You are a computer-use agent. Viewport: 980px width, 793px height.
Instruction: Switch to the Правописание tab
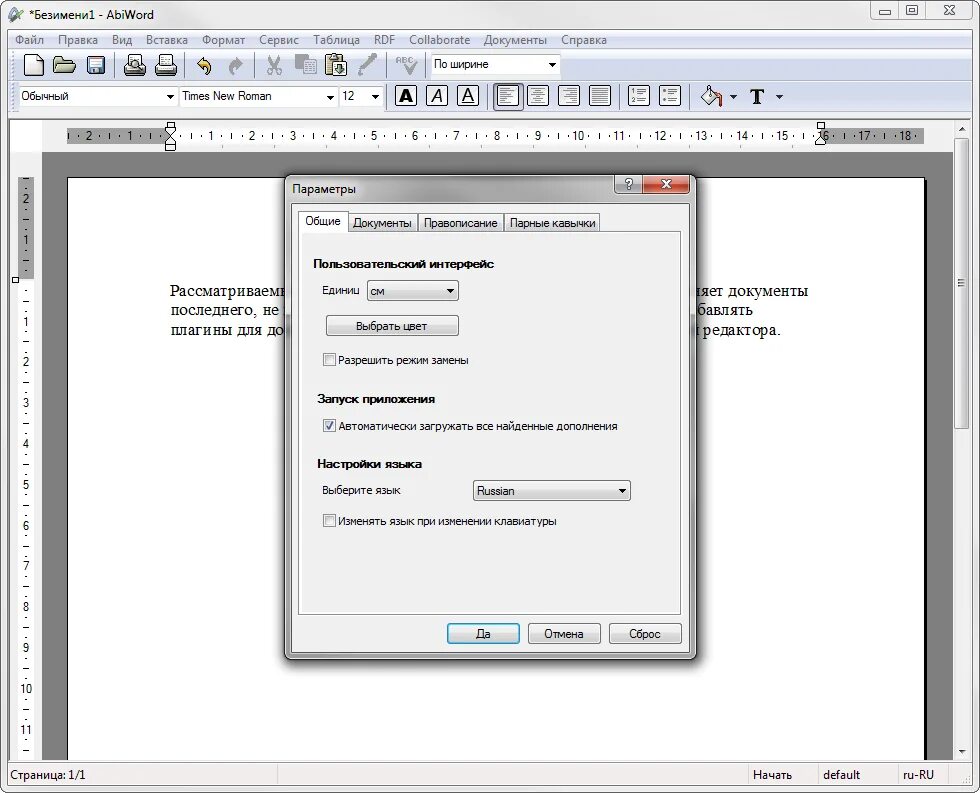pyautogui.click(x=461, y=222)
